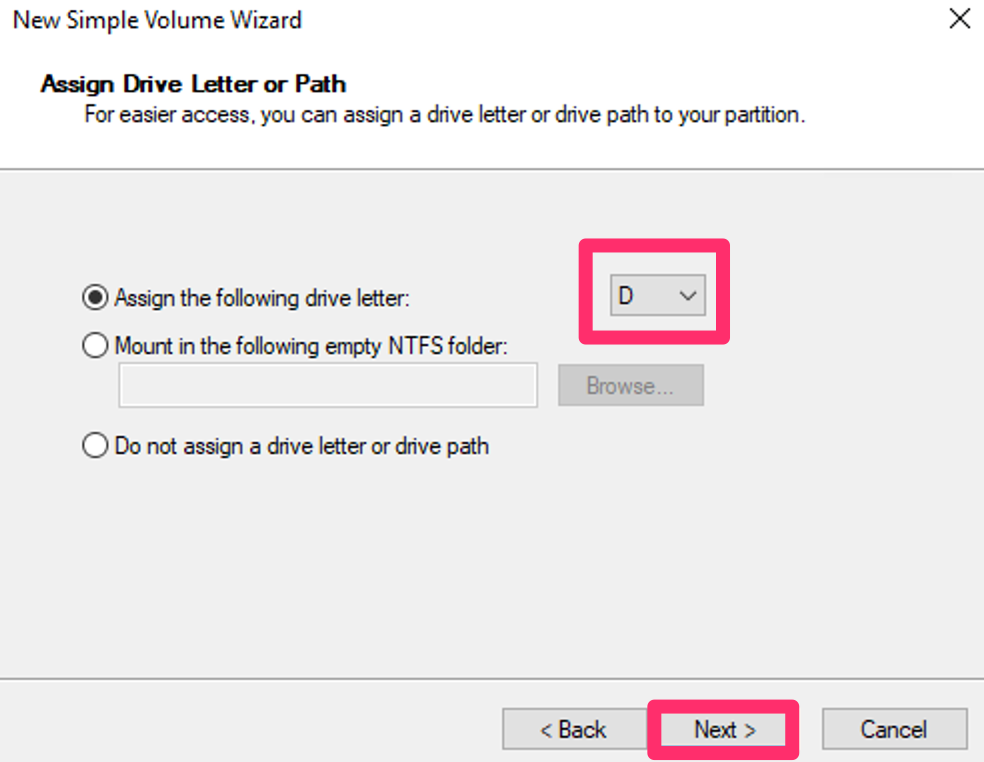Viewport: 984px width, 762px height.
Task: Open the drive letter D dropdown
Action: pos(657,296)
